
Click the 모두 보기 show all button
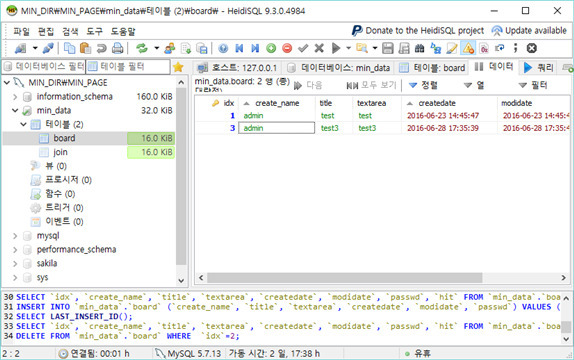coord(371,86)
